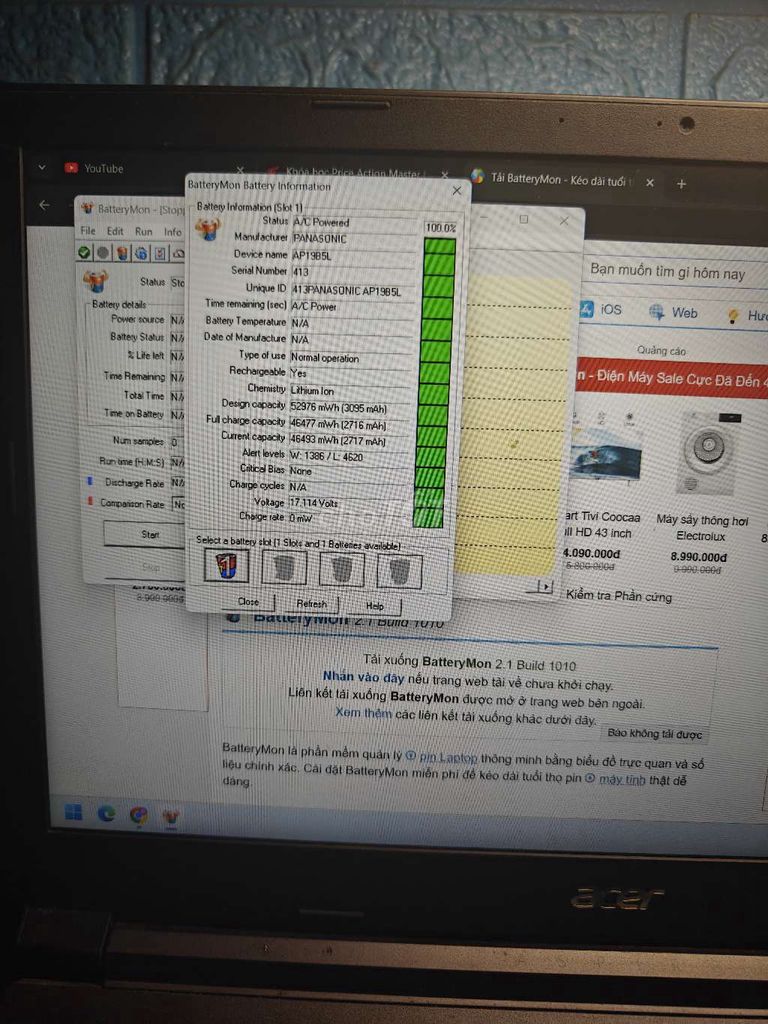Click the Nhấn vào đây download link
The width and height of the screenshot is (768, 1024).
(364, 677)
